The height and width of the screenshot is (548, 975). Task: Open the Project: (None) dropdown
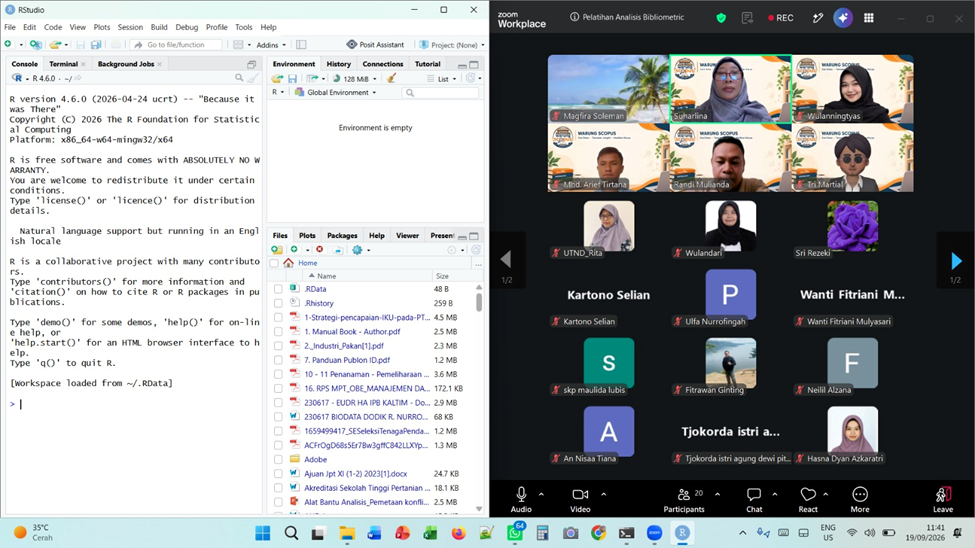(x=451, y=45)
